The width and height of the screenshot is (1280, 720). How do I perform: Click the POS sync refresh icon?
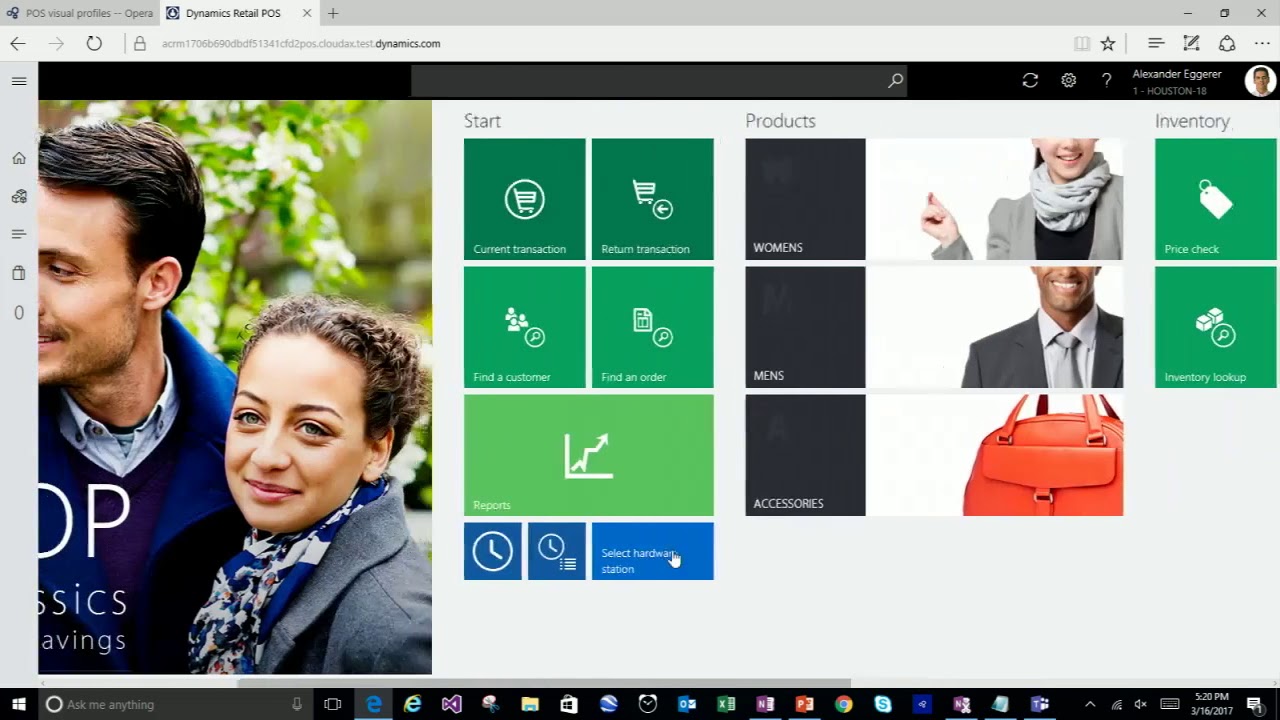coord(1030,80)
